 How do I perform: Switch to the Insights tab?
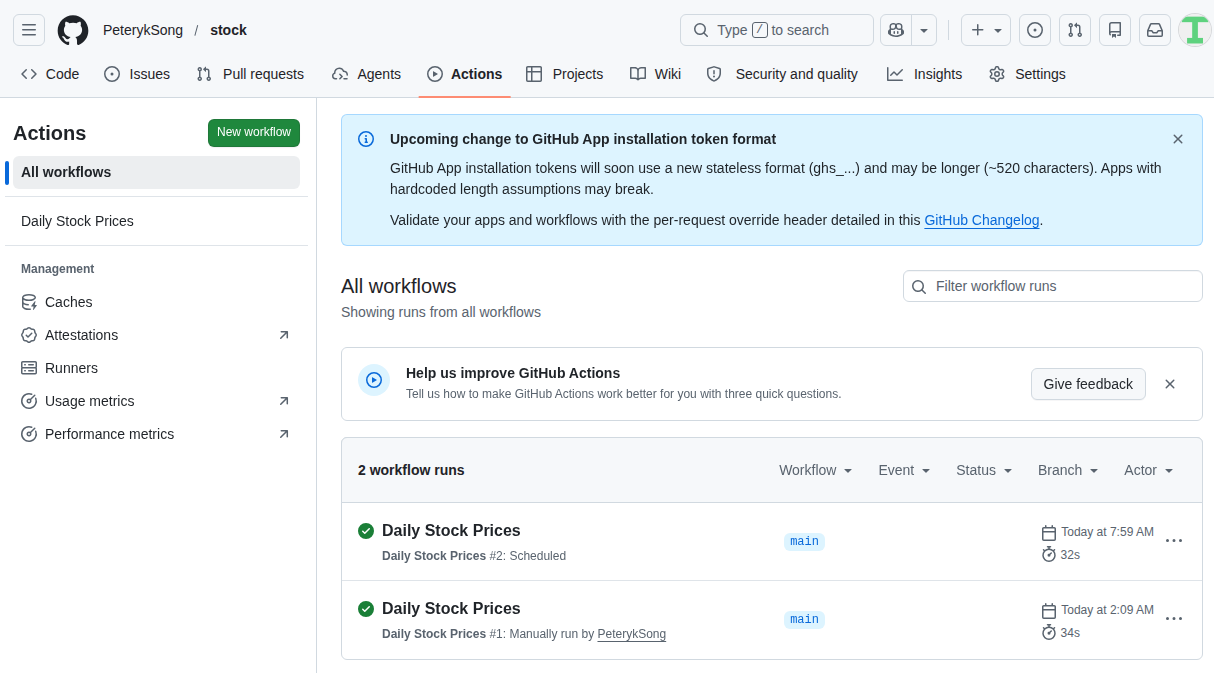pos(924,74)
